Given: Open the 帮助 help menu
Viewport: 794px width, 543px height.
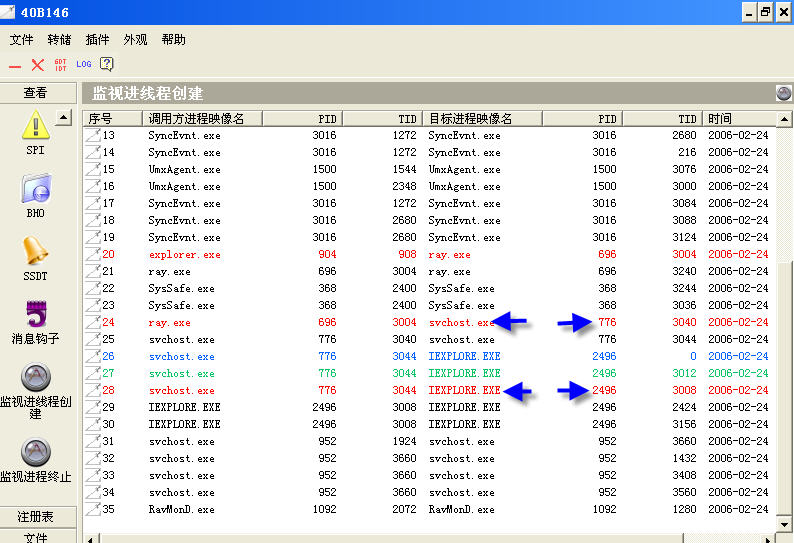Looking at the screenshot, I should [173, 40].
